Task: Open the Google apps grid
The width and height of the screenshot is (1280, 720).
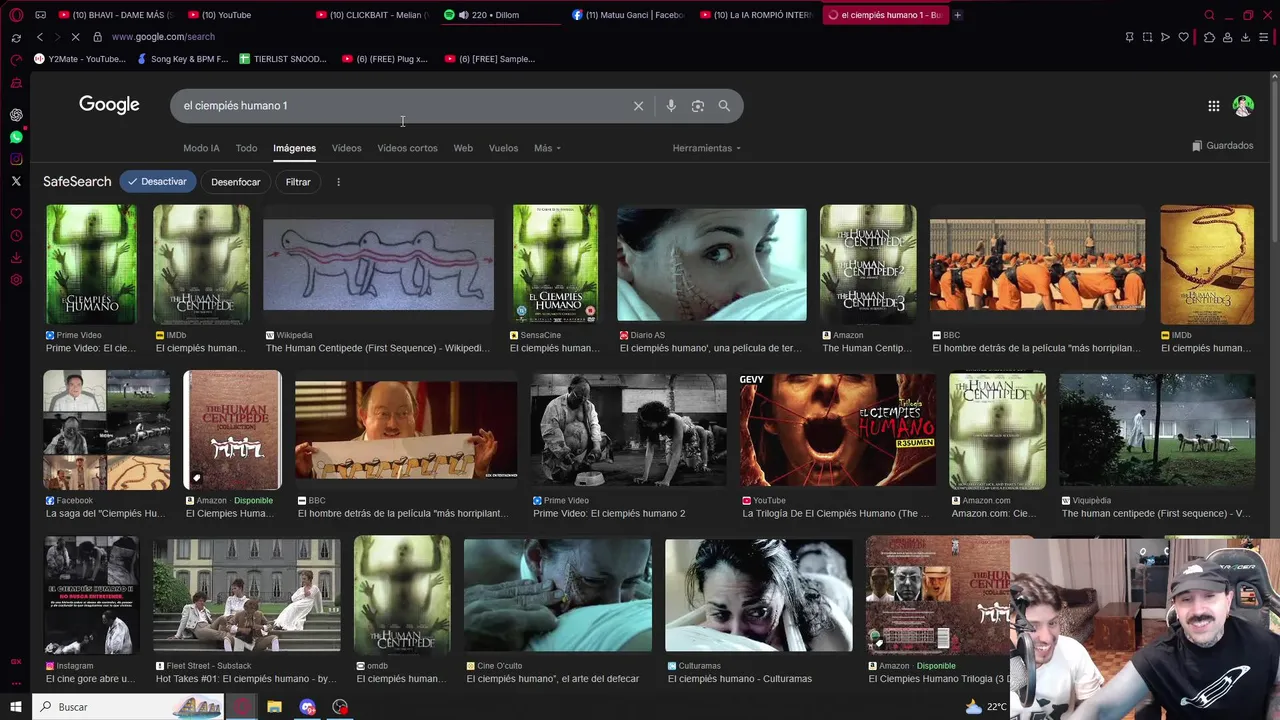Action: click(1213, 106)
